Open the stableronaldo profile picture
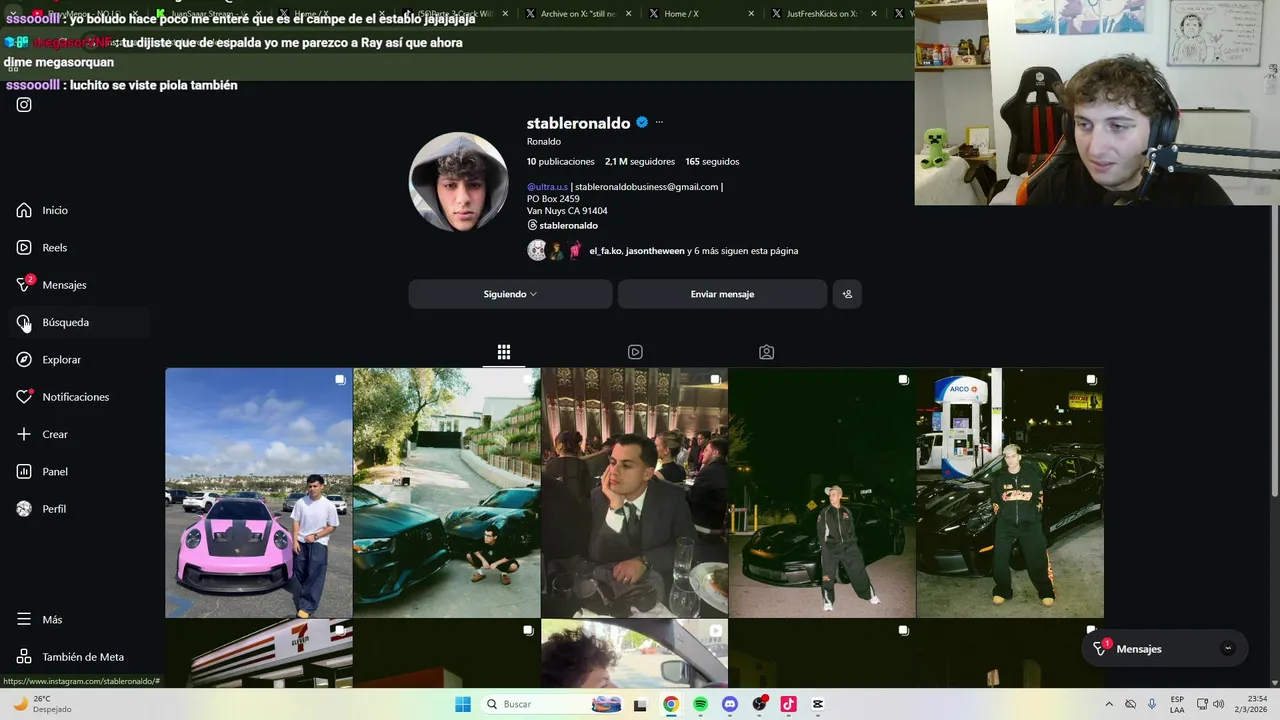 pos(459,182)
